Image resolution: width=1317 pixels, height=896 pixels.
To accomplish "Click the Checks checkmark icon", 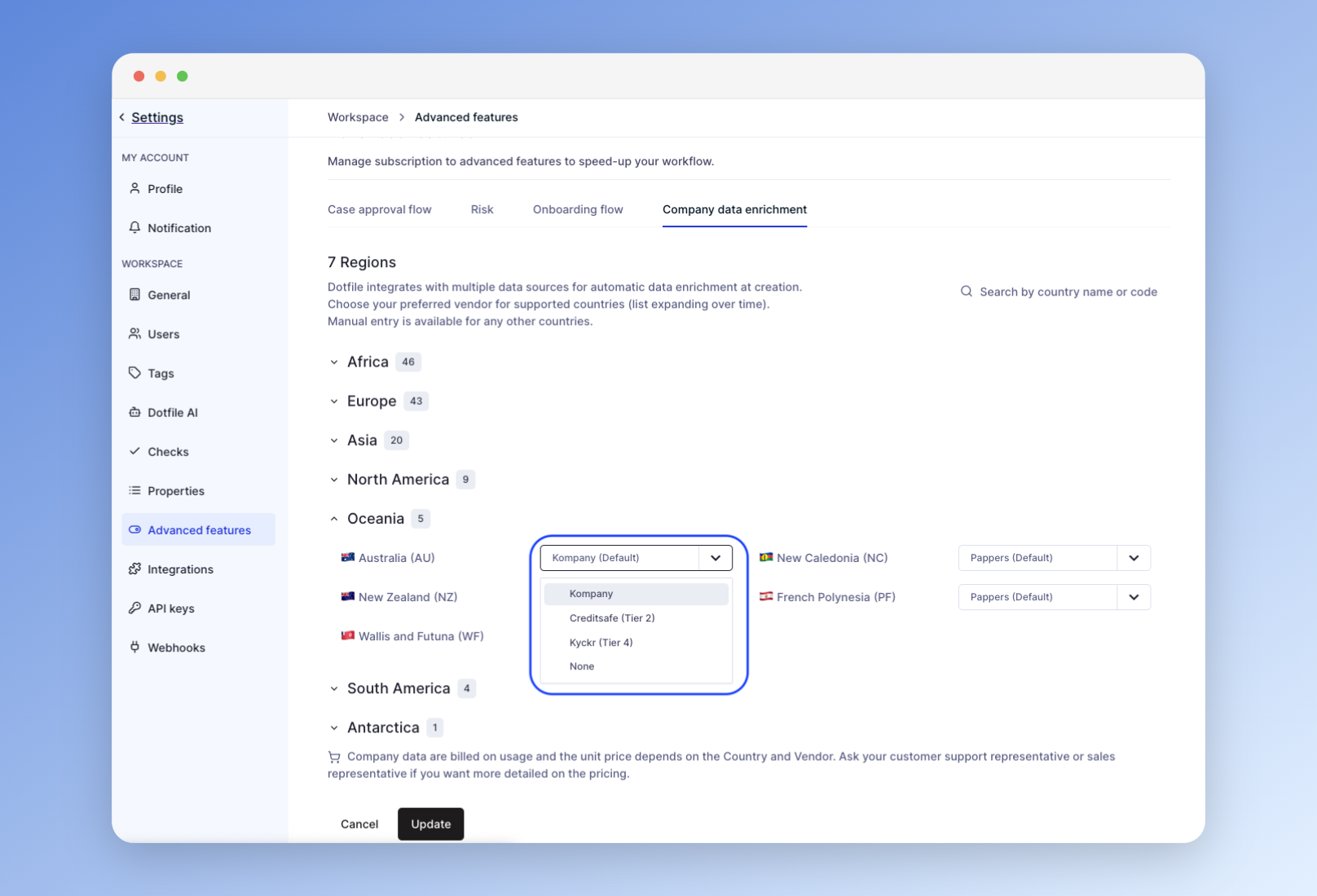I will point(134,450).
